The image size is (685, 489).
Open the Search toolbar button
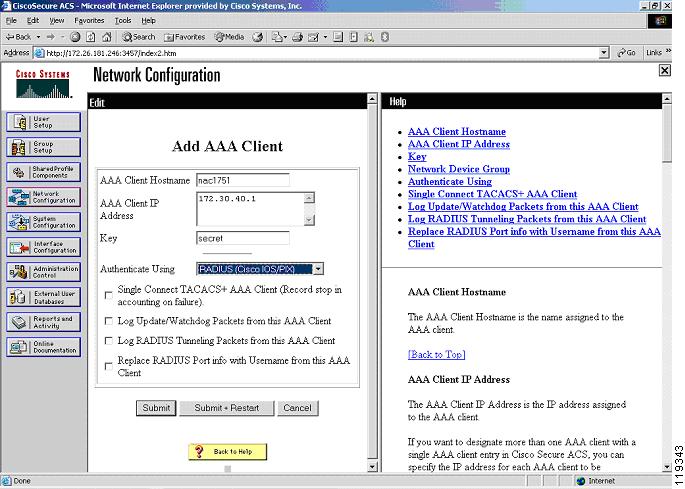point(138,37)
